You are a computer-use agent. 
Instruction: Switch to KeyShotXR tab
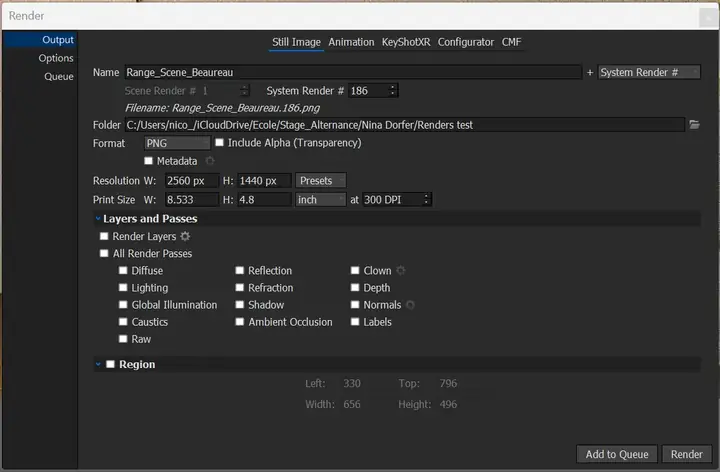(x=406, y=42)
